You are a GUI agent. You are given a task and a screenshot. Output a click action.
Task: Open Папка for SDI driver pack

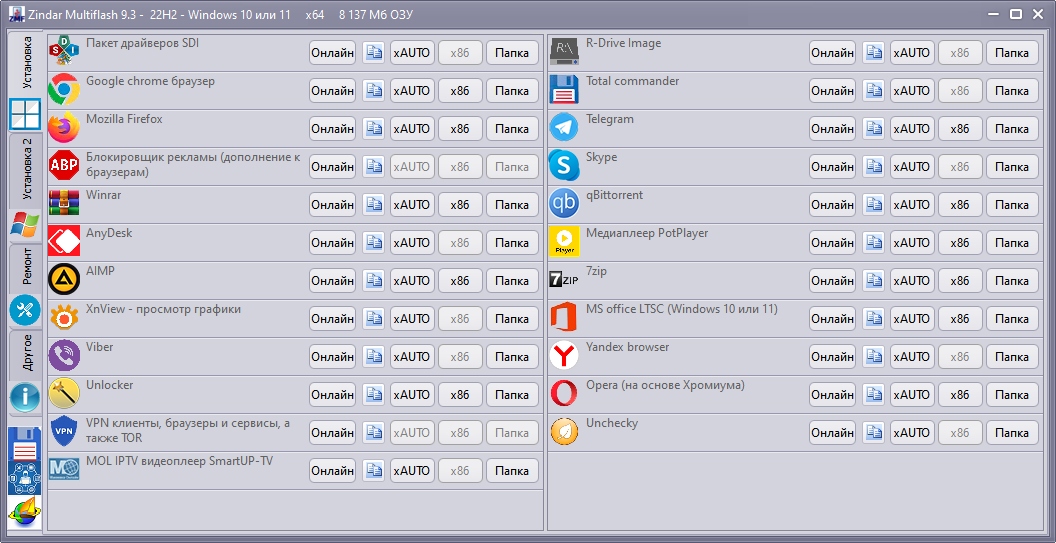(513, 53)
